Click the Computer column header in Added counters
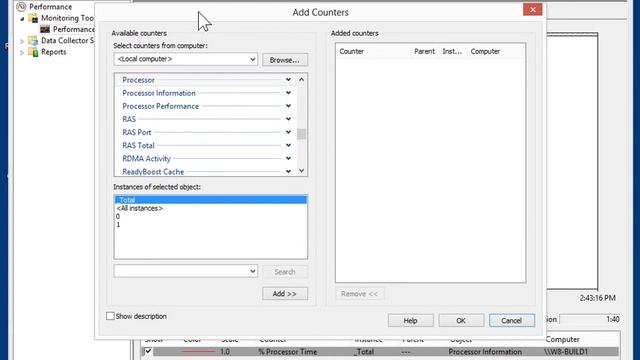 coord(485,51)
